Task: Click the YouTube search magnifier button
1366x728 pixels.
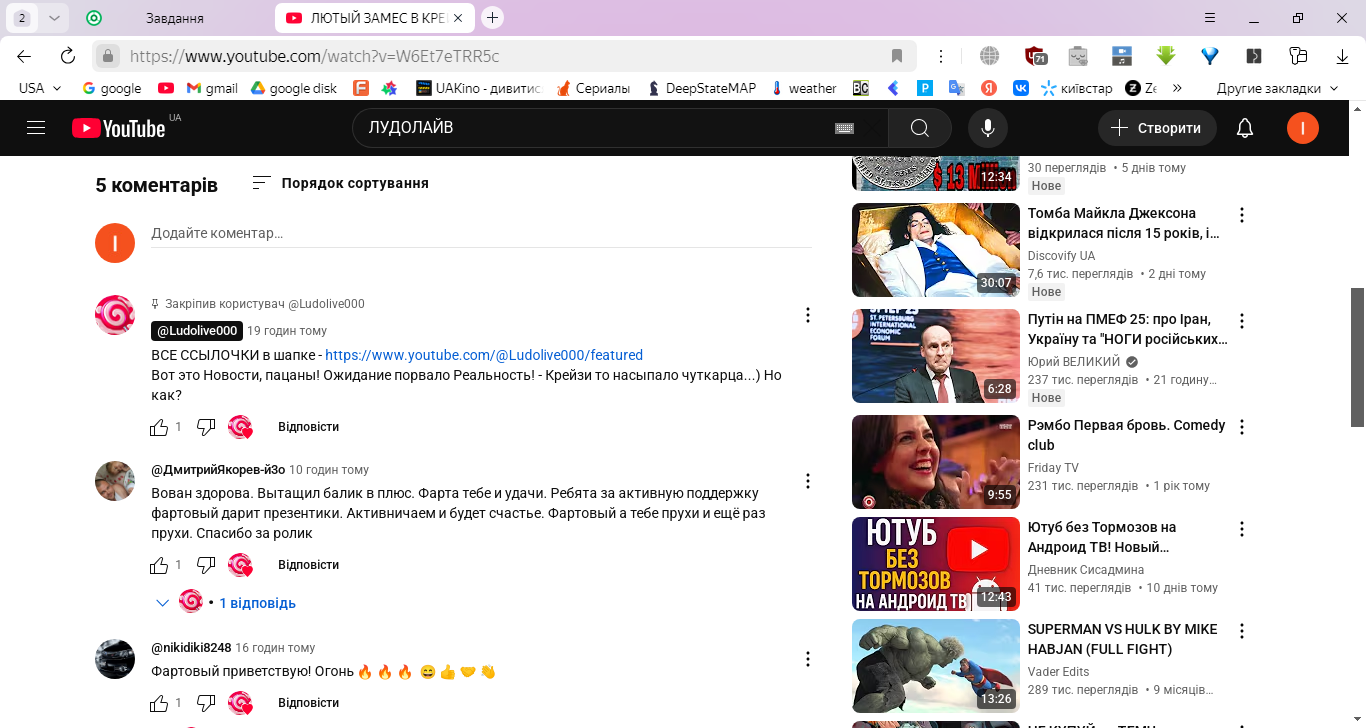Action: tap(919, 128)
